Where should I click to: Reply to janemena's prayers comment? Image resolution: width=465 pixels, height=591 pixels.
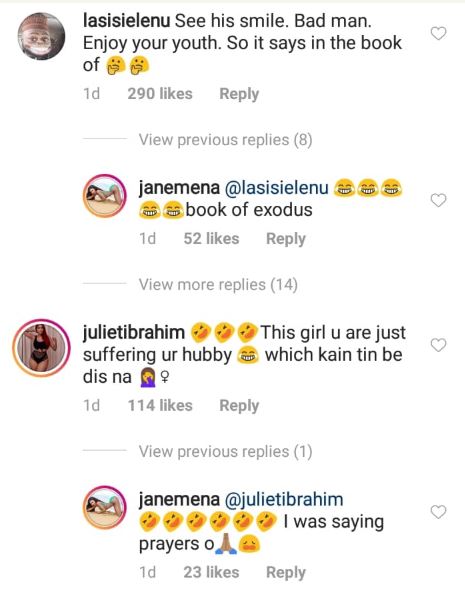pos(286,573)
